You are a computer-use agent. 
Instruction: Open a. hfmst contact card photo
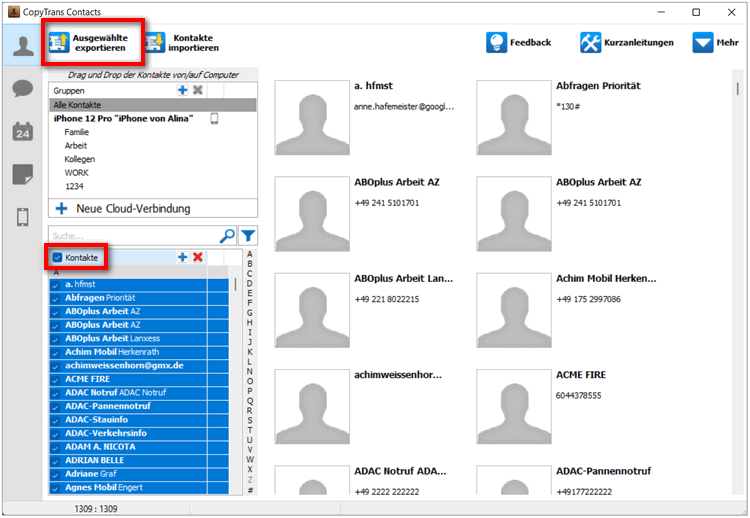pyautogui.click(x=312, y=118)
